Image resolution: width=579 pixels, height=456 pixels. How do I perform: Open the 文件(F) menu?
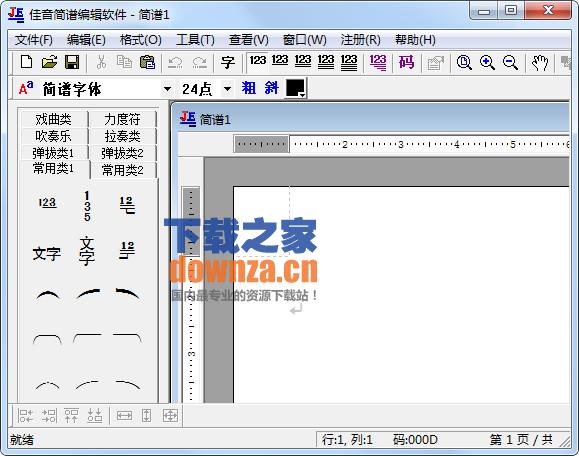[x=34, y=40]
